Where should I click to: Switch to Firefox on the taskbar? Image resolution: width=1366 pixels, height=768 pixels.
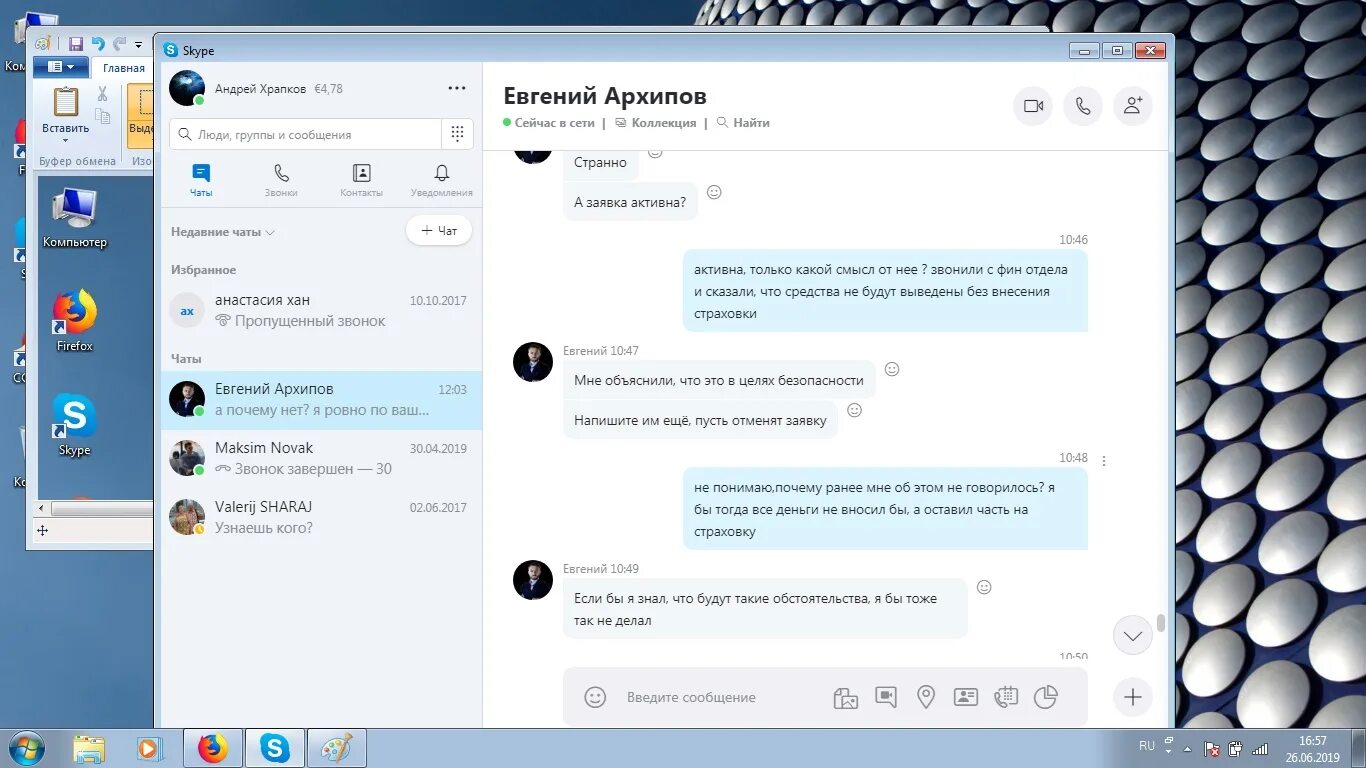(213, 748)
